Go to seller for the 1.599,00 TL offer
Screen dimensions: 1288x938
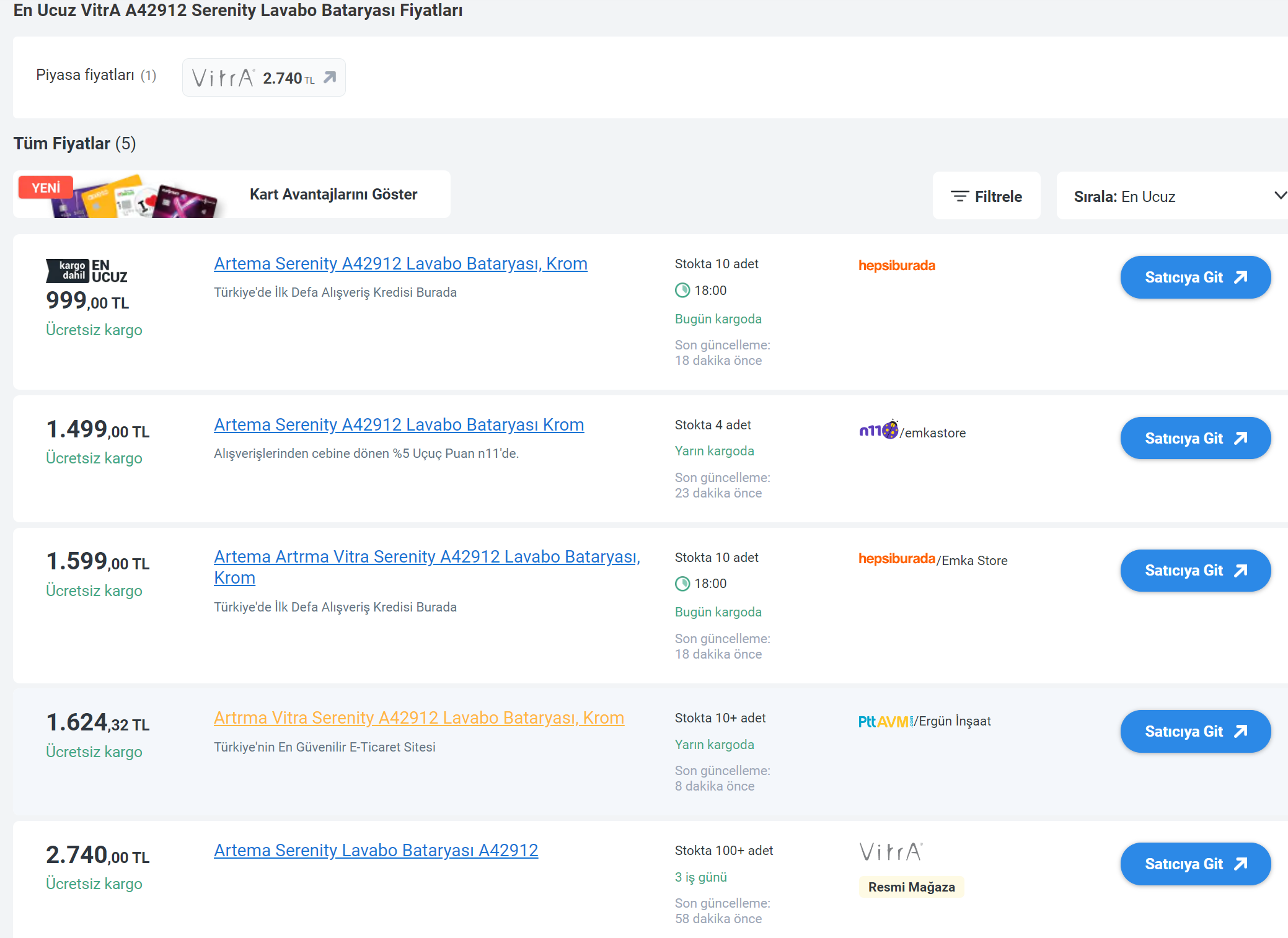point(1195,570)
